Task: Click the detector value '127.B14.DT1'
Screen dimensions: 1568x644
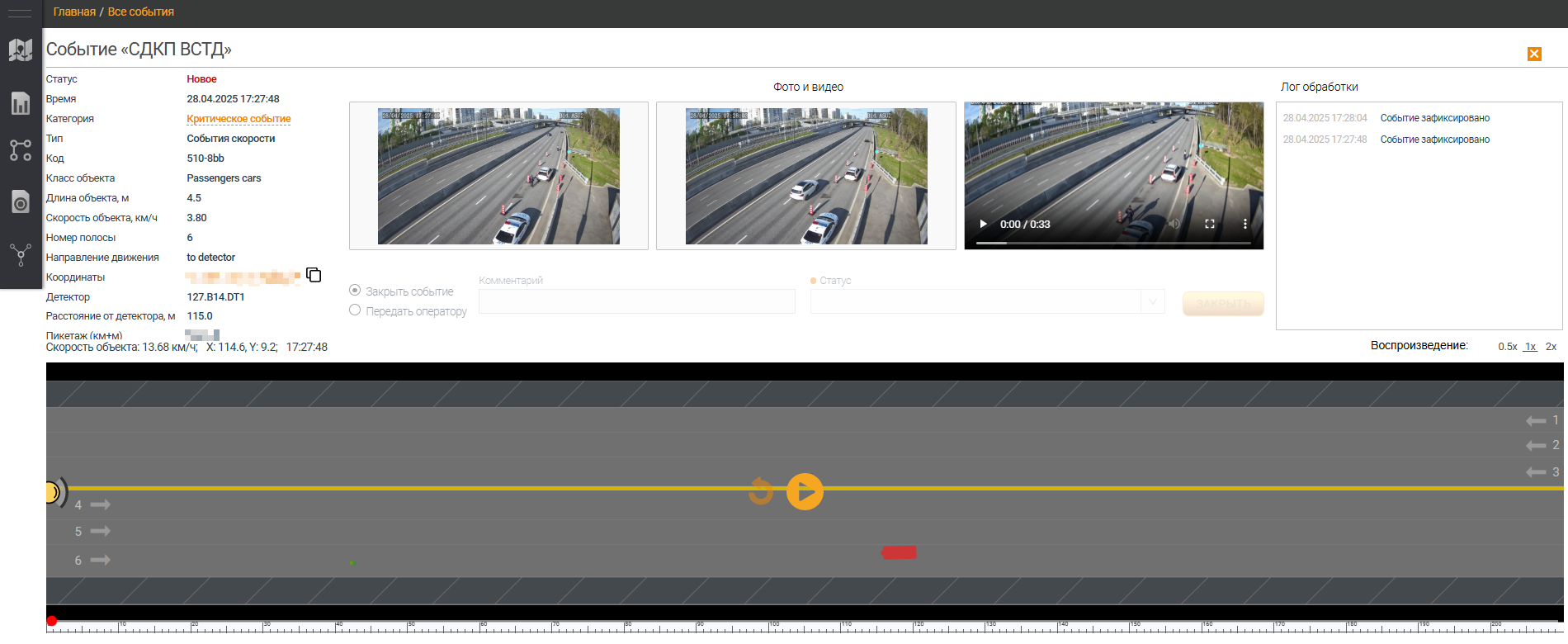Action: coord(215,297)
